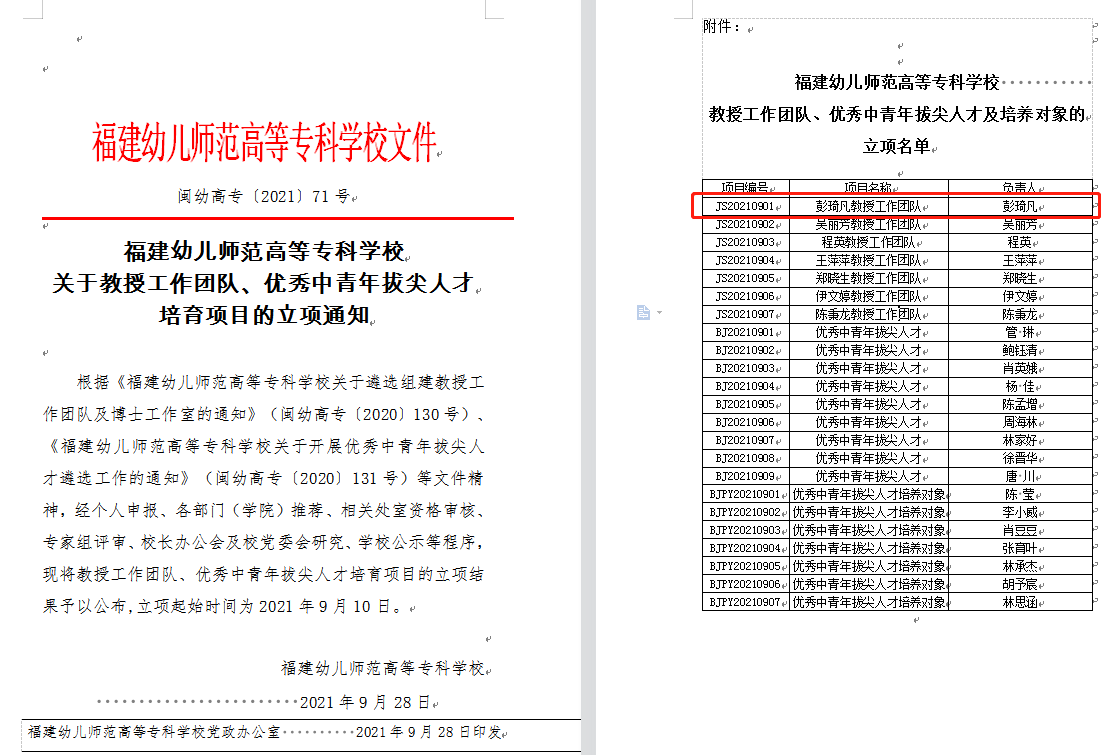
Task: Click the '优秀中青年拔尖人才' cell in row BJ20210903
Action: 868,368
